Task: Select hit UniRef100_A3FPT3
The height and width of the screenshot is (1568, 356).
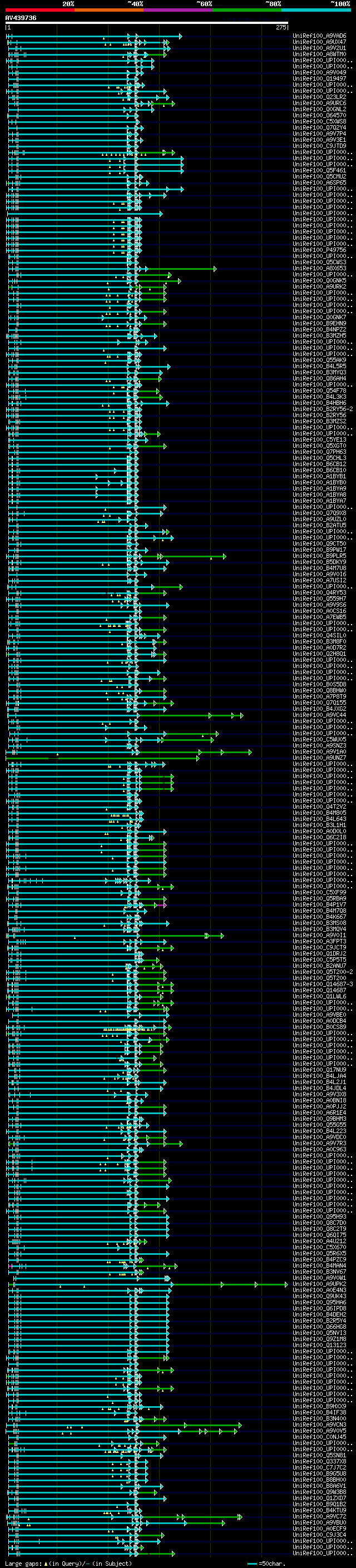Action: [319, 941]
